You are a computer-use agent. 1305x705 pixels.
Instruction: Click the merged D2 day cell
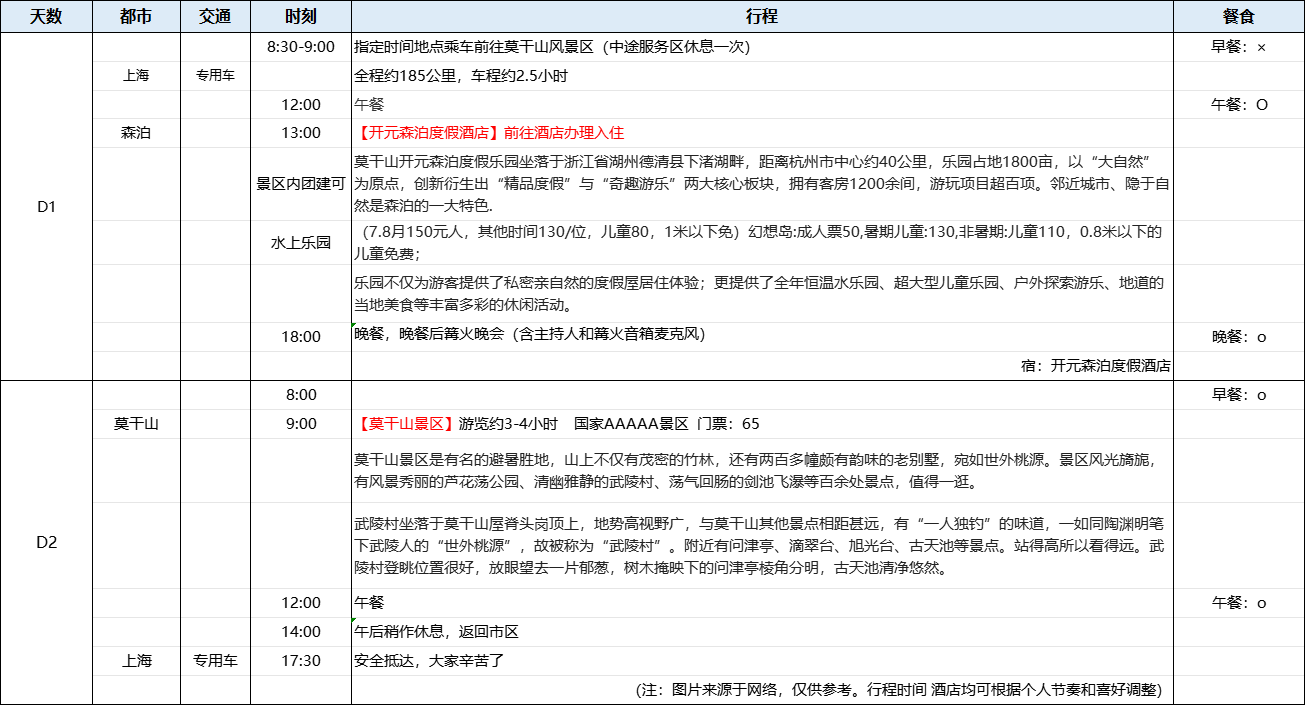[46, 542]
